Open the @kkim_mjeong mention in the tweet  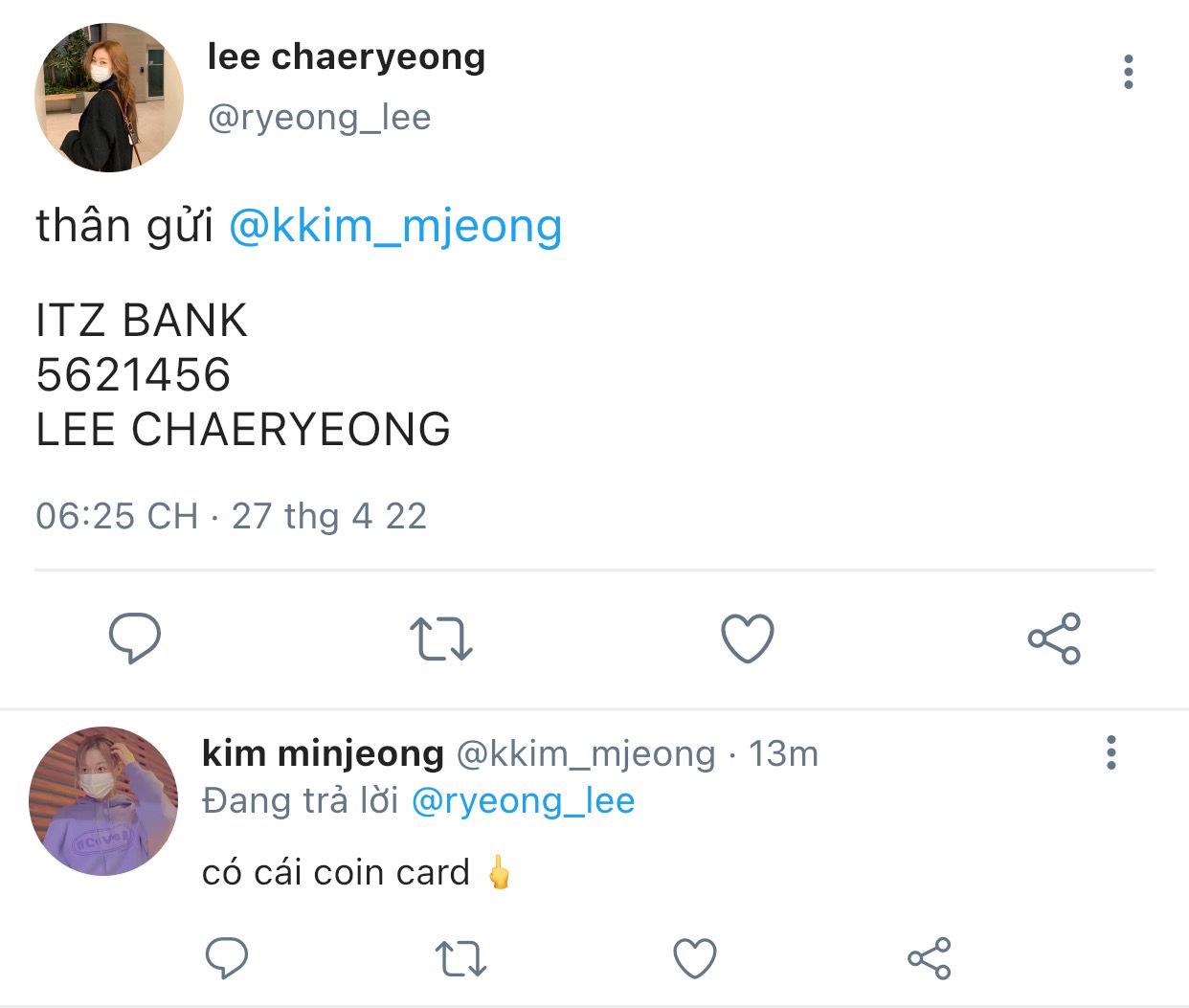[395, 226]
